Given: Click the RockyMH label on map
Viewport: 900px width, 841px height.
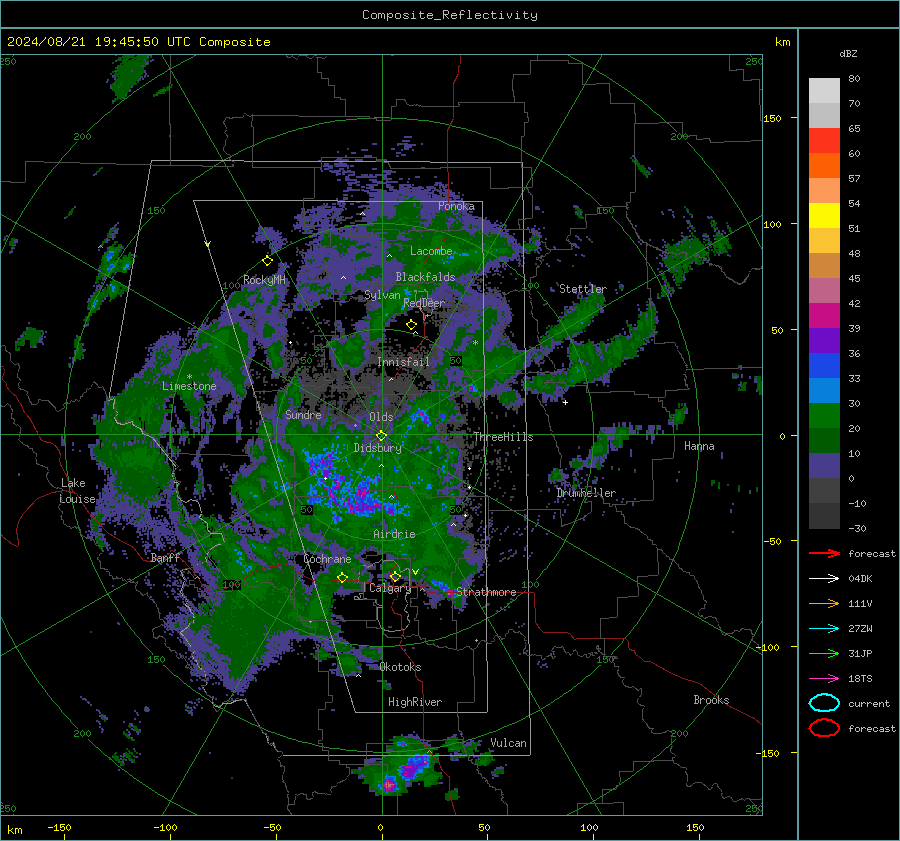Looking at the screenshot, I should (x=264, y=280).
